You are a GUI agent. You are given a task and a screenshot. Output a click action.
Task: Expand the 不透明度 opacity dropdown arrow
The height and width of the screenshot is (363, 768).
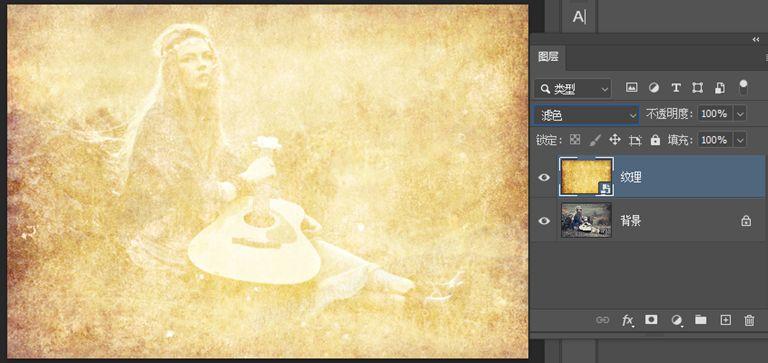[x=740, y=114]
